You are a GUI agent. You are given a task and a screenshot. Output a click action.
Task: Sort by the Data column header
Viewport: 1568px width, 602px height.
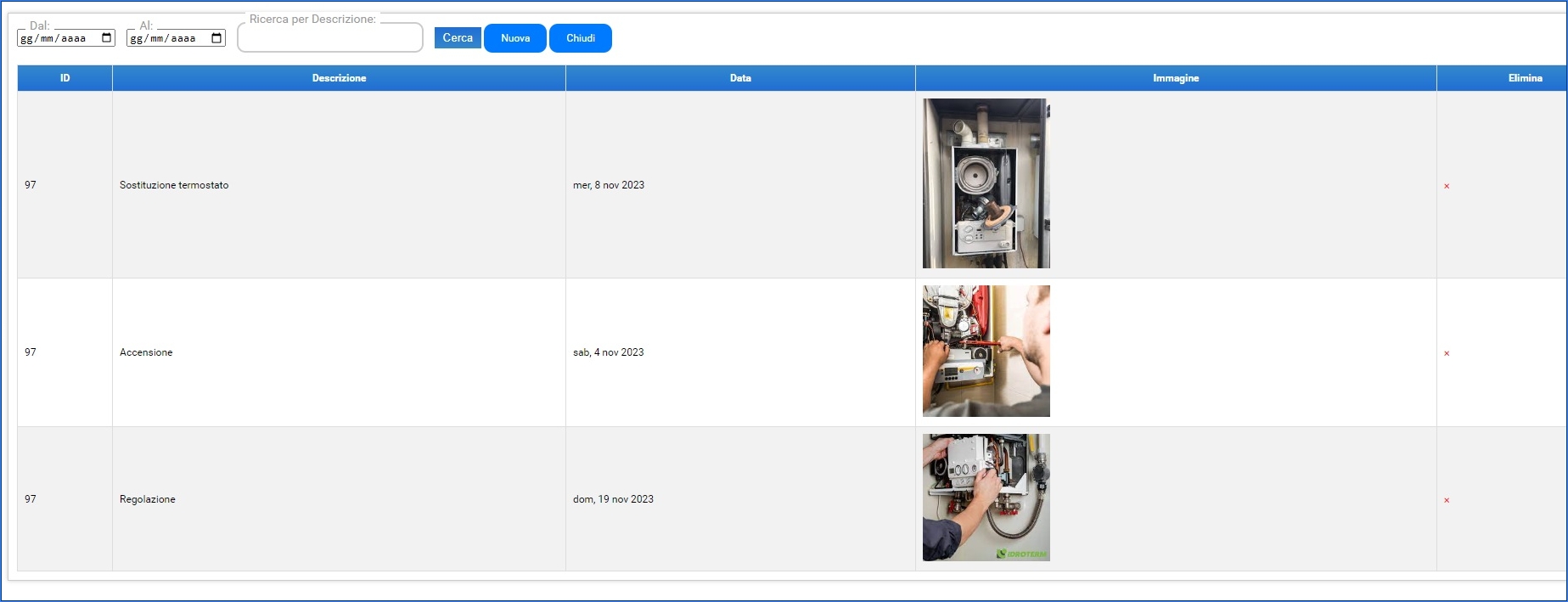(x=740, y=78)
